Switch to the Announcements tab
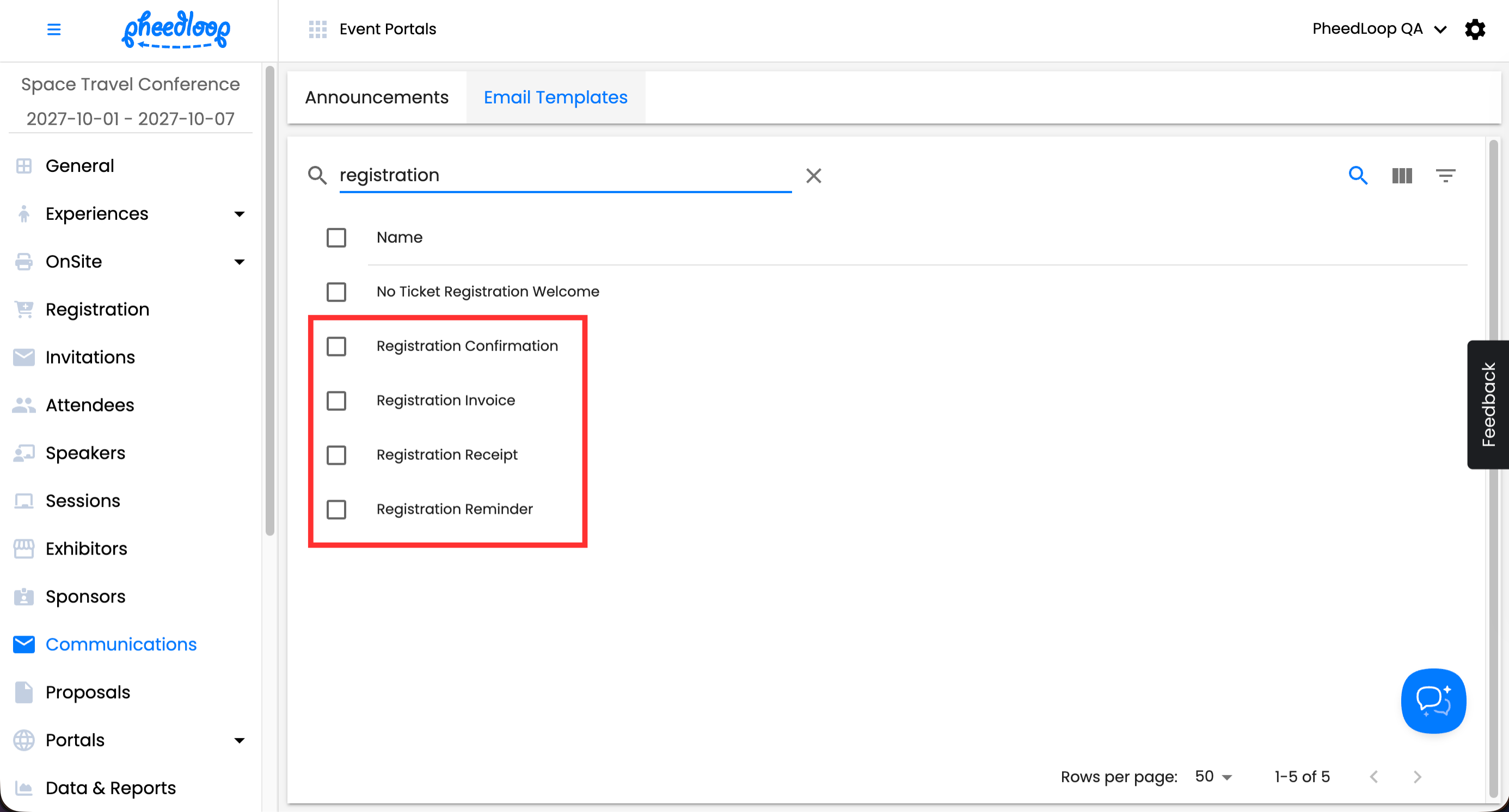This screenshot has height=812, width=1509. click(x=377, y=97)
